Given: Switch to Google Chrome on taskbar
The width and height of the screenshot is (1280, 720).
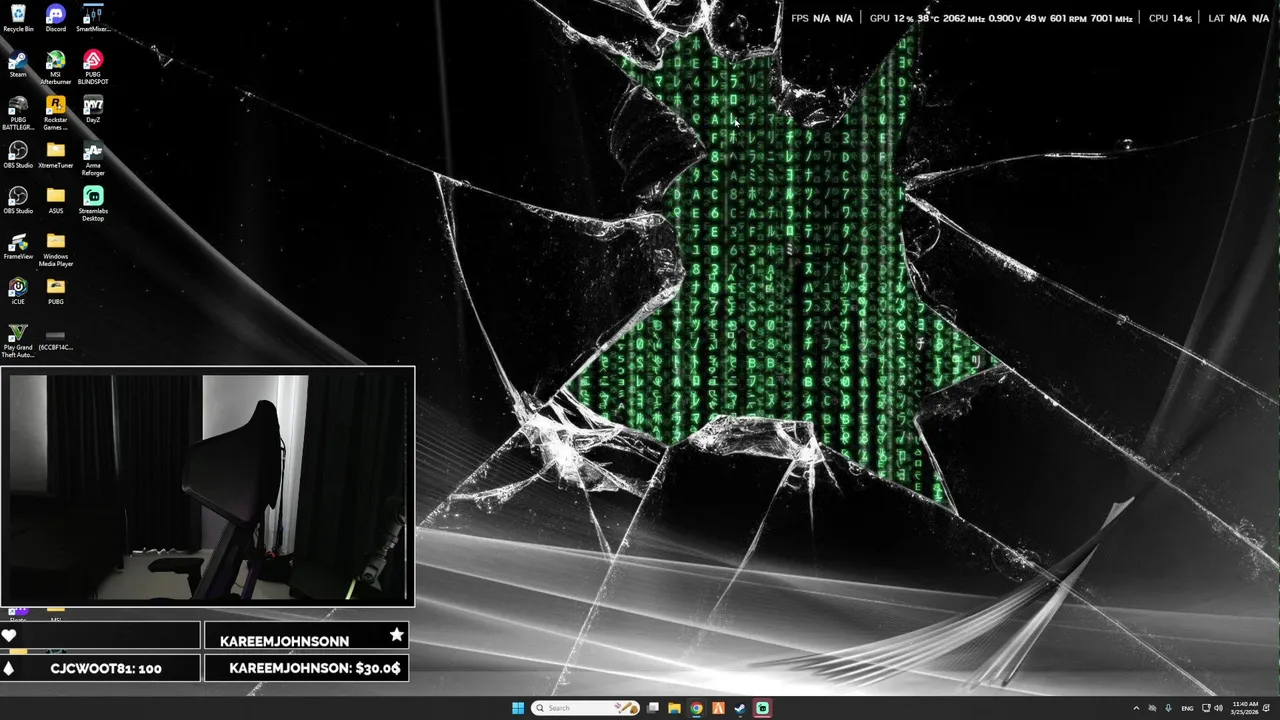Looking at the screenshot, I should pyautogui.click(x=697, y=708).
